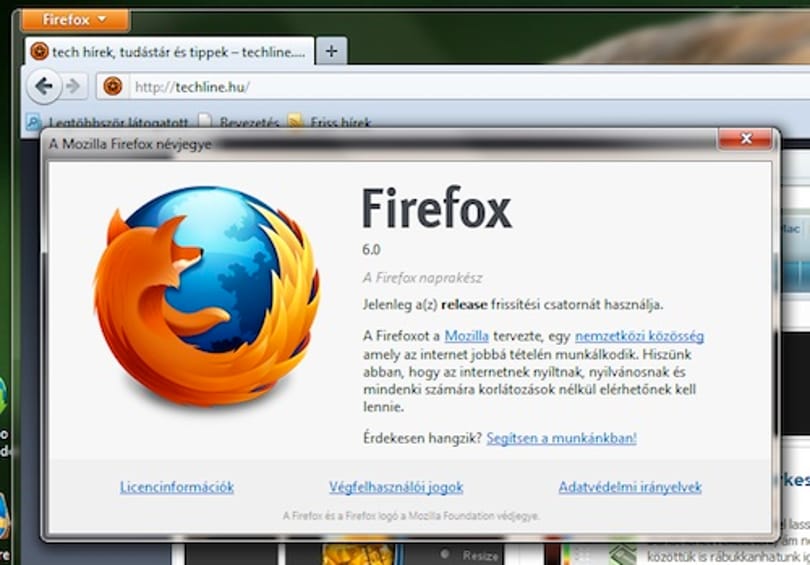Select the techline tech hírek tab
The width and height of the screenshot is (810, 565).
click(169, 52)
